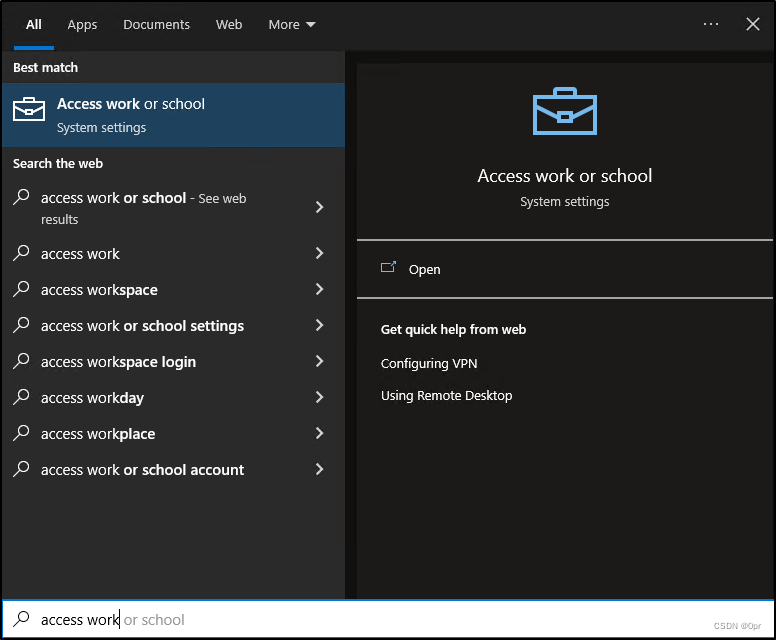
Task: Open Configuring VPN help link
Action: pyautogui.click(x=429, y=363)
